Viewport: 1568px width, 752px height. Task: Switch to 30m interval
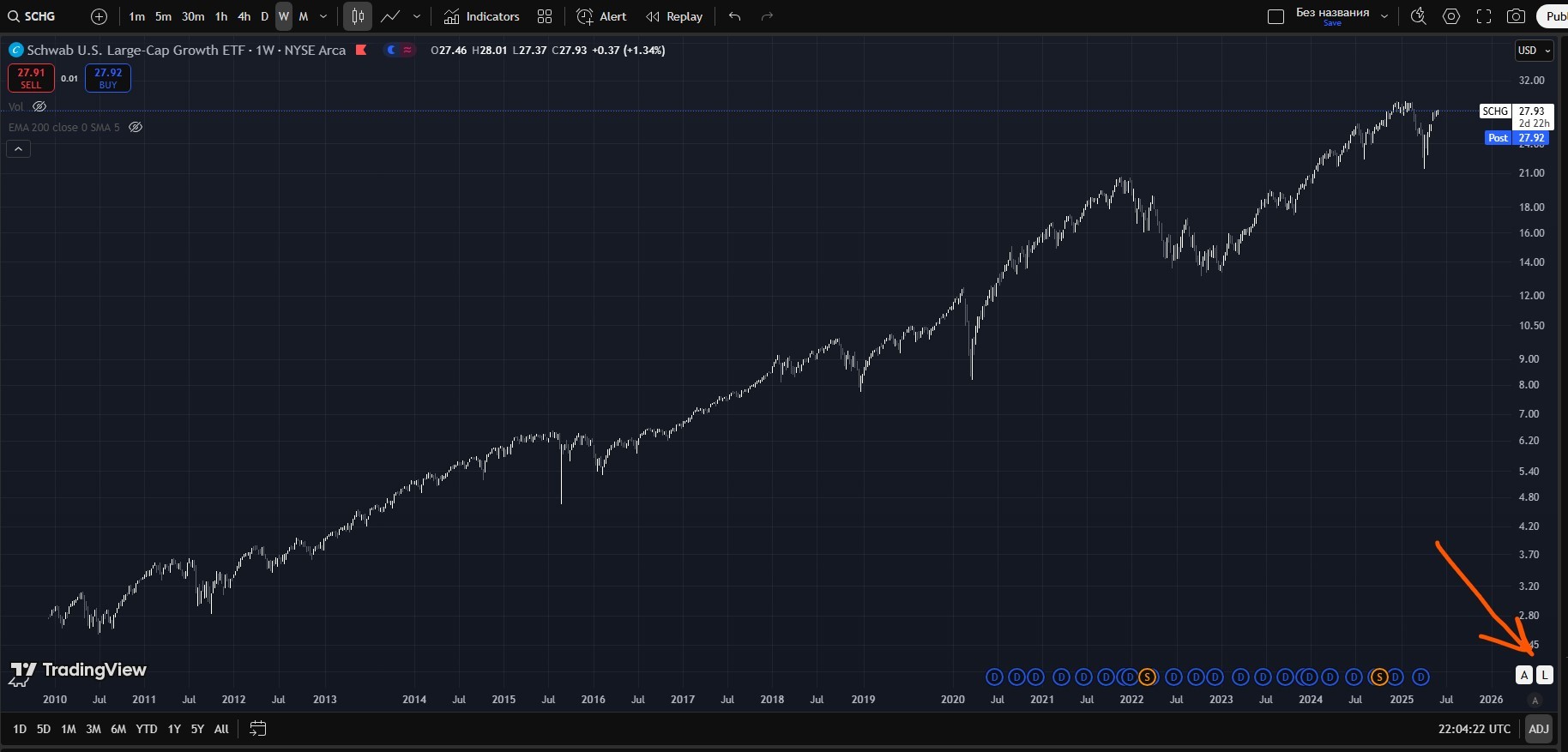(193, 16)
